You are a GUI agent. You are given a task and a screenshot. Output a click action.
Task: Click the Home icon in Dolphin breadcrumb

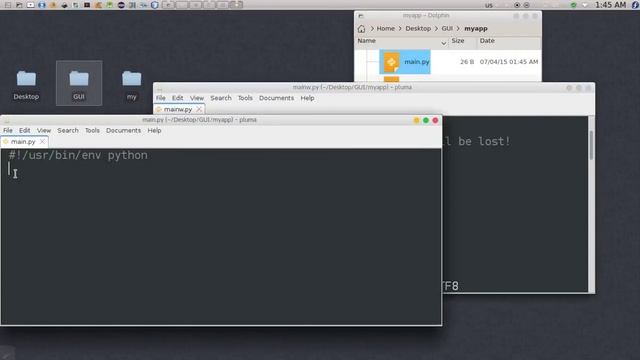tap(361, 29)
